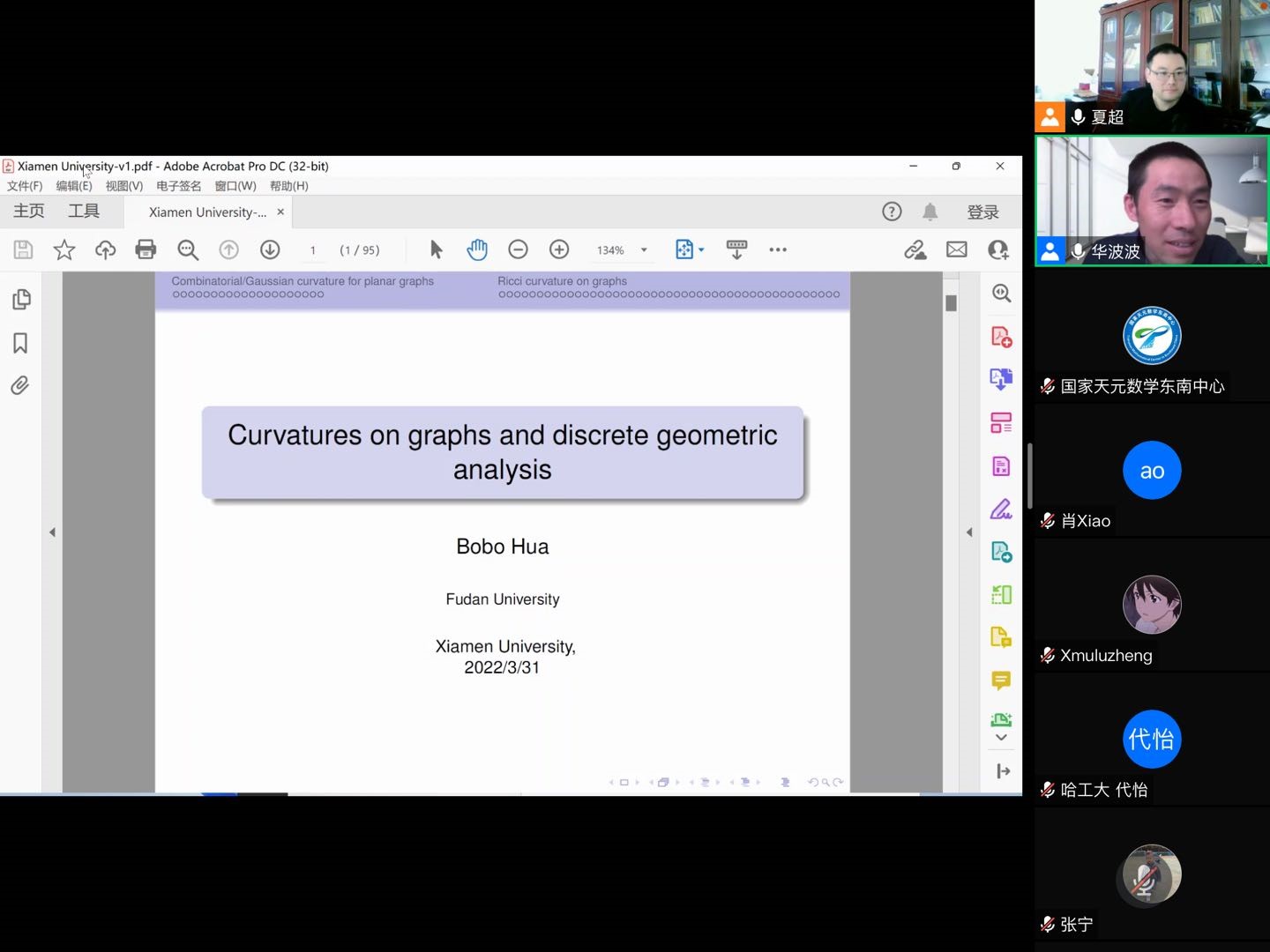This screenshot has width=1270, height=952.
Task: Open the notifications bell
Action: click(930, 212)
